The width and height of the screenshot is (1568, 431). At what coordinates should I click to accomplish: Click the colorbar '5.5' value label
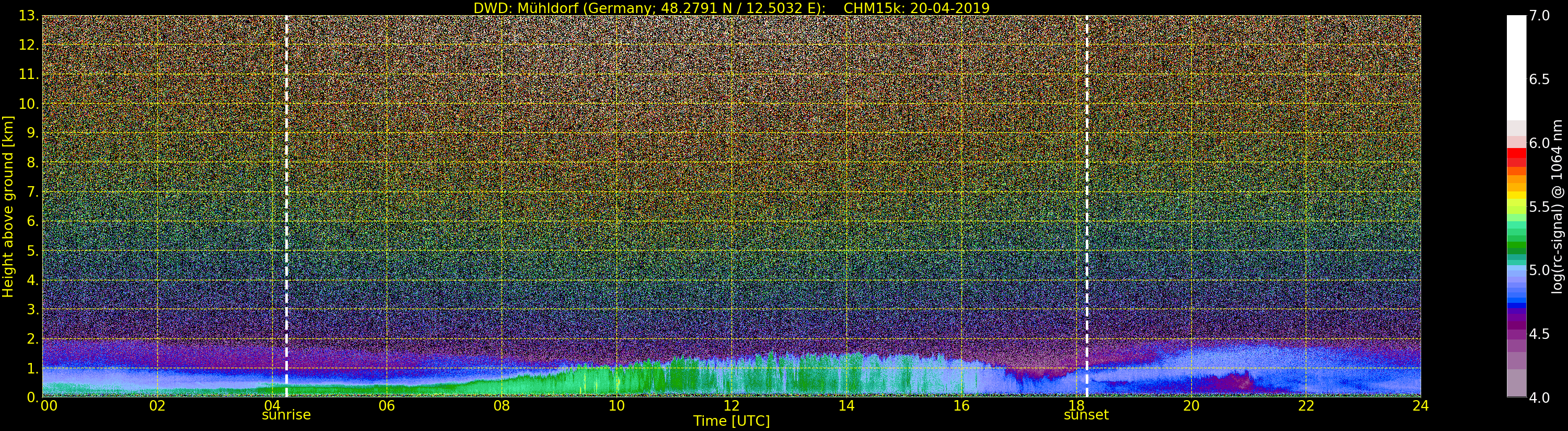click(1539, 207)
